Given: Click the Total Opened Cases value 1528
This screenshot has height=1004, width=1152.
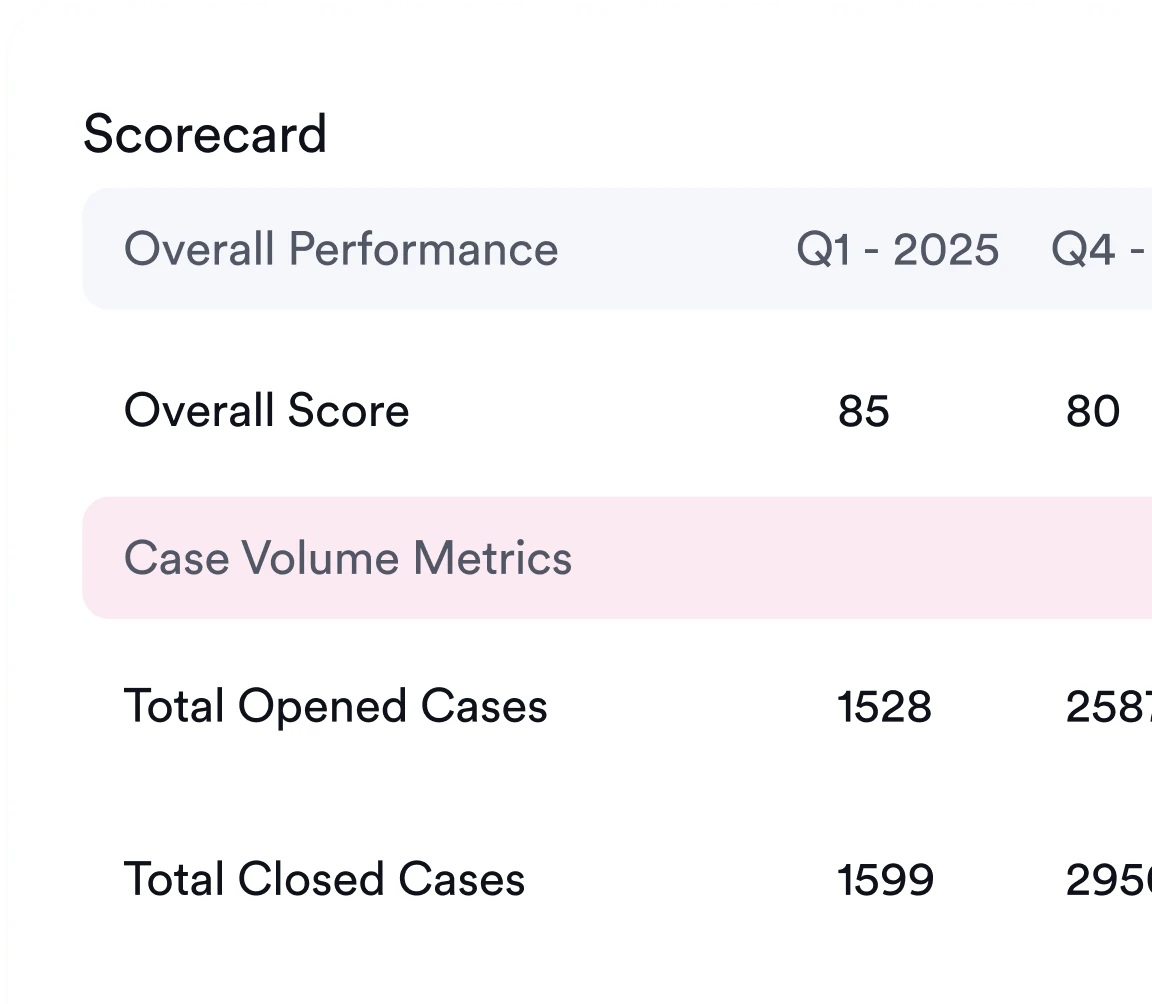Looking at the screenshot, I should pyautogui.click(x=884, y=707).
